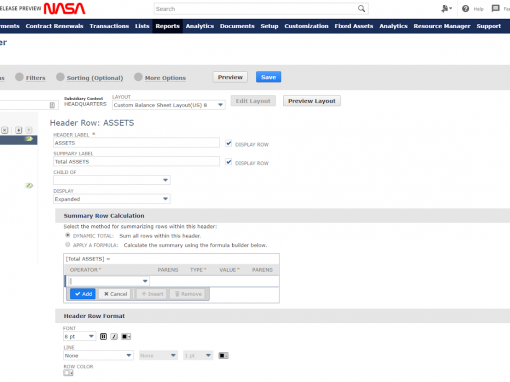Open the Support menu
The width and height of the screenshot is (510, 382).
[x=489, y=26]
